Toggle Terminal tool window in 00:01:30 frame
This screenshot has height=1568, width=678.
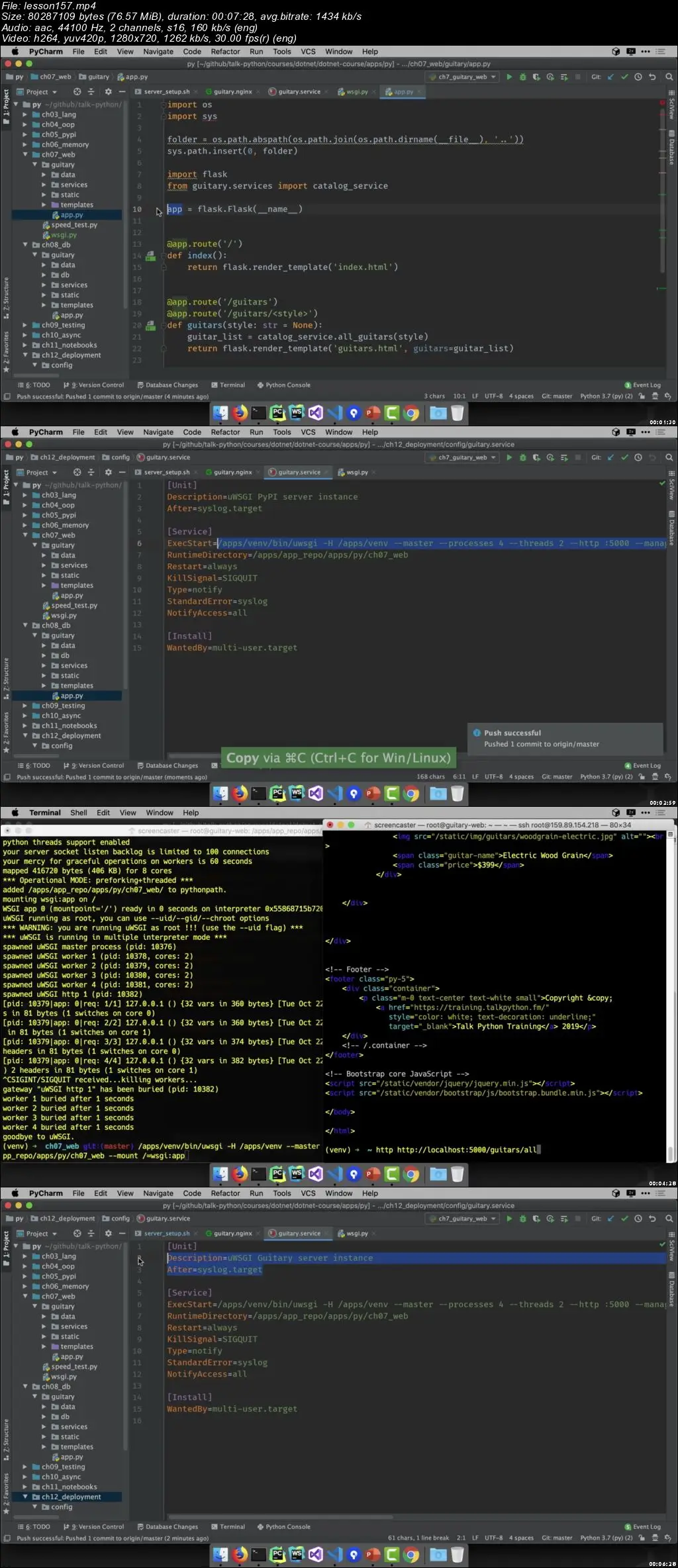tap(228, 385)
